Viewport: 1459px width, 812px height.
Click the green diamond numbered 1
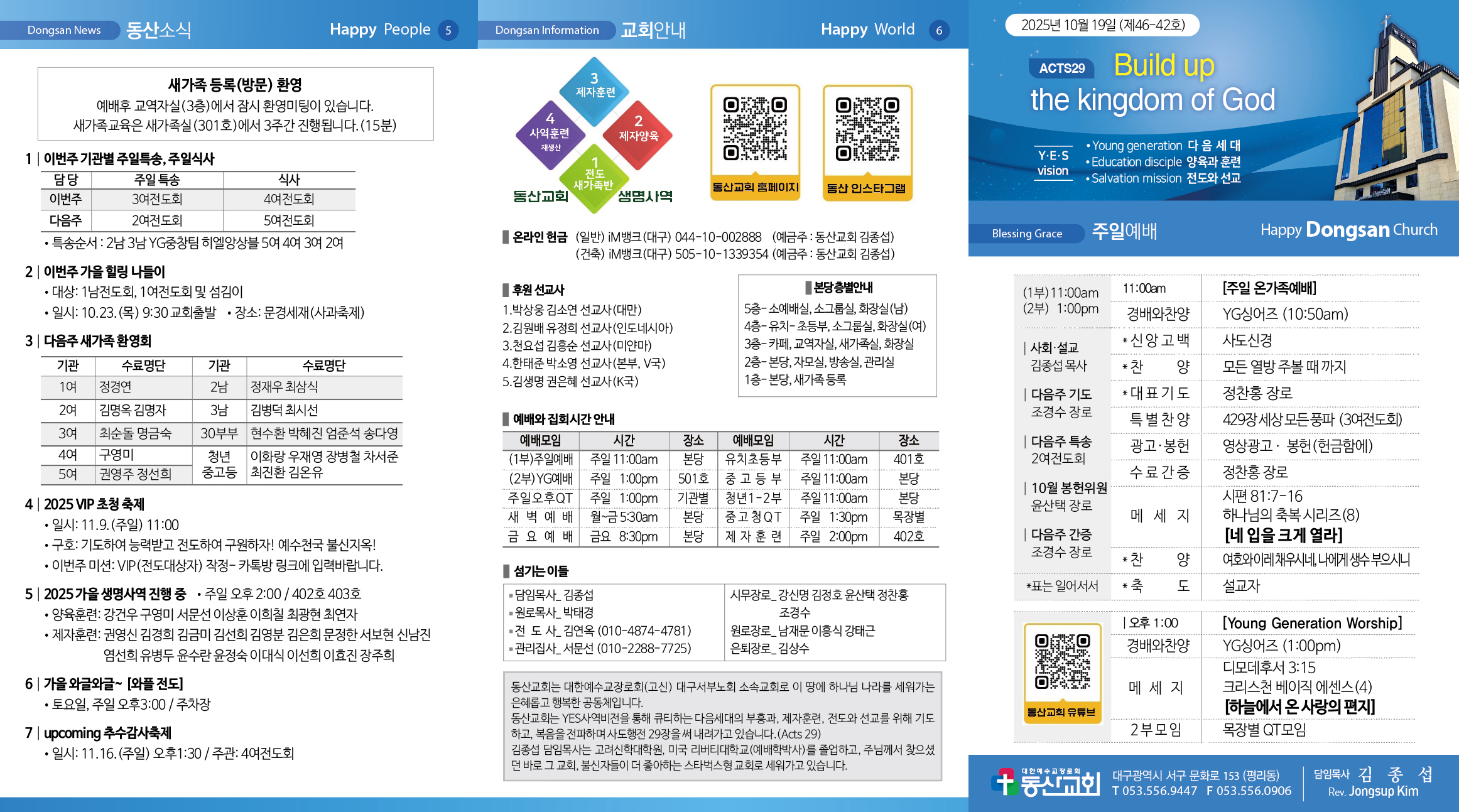pos(594,177)
